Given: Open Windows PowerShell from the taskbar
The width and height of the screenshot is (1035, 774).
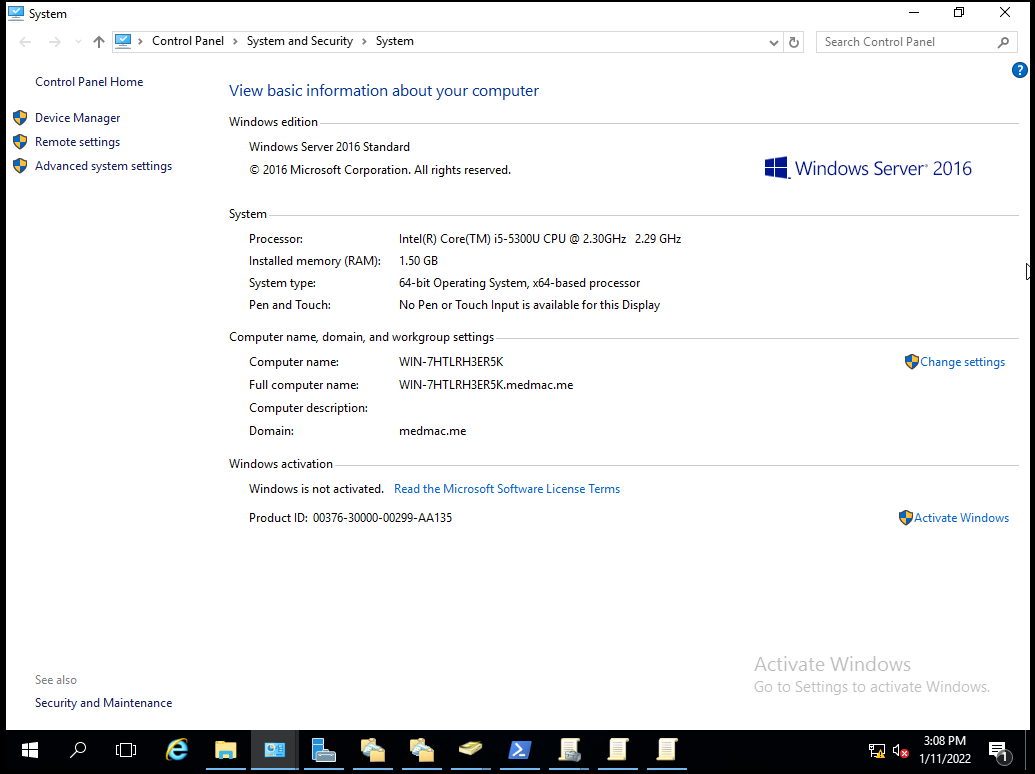Looking at the screenshot, I should (519, 750).
